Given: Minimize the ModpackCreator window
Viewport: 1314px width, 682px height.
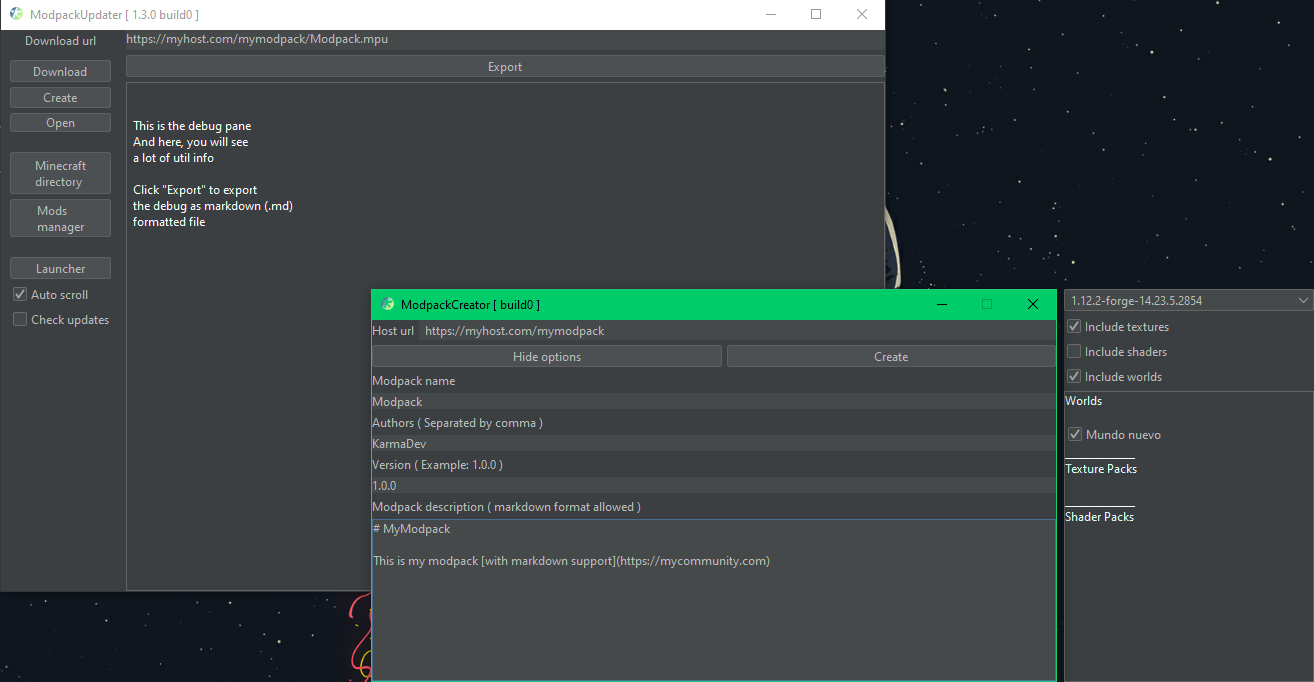Looking at the screenshot, I should [941, 304].
